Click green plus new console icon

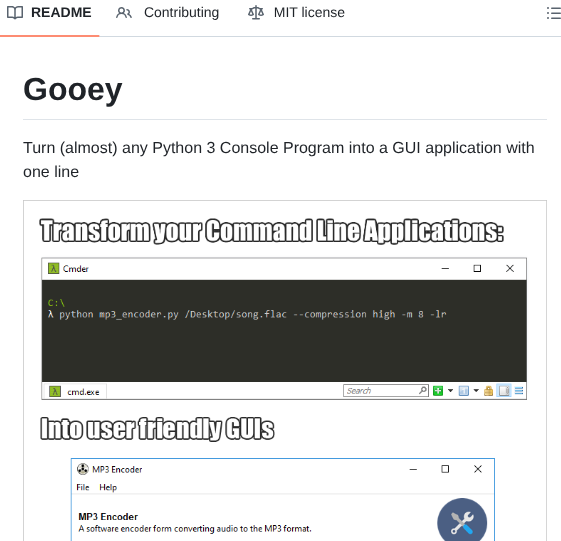438,391
